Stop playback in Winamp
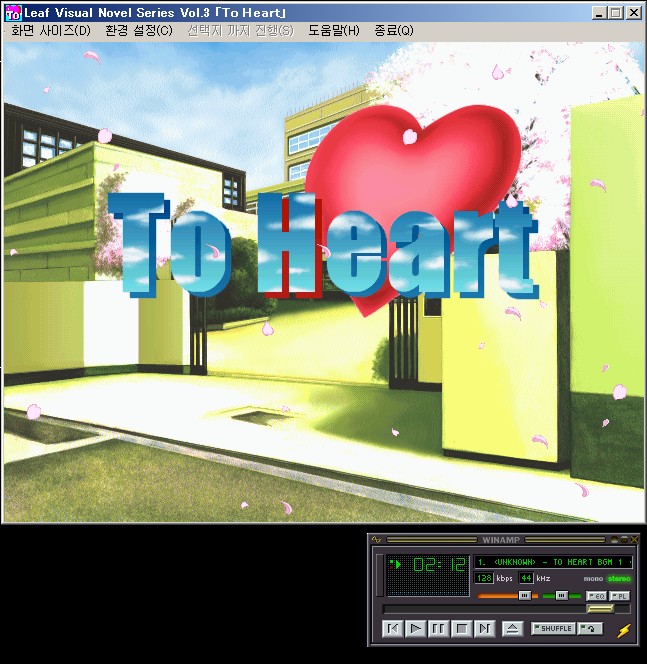The image size is (647, 664). (x=461, y=628)
